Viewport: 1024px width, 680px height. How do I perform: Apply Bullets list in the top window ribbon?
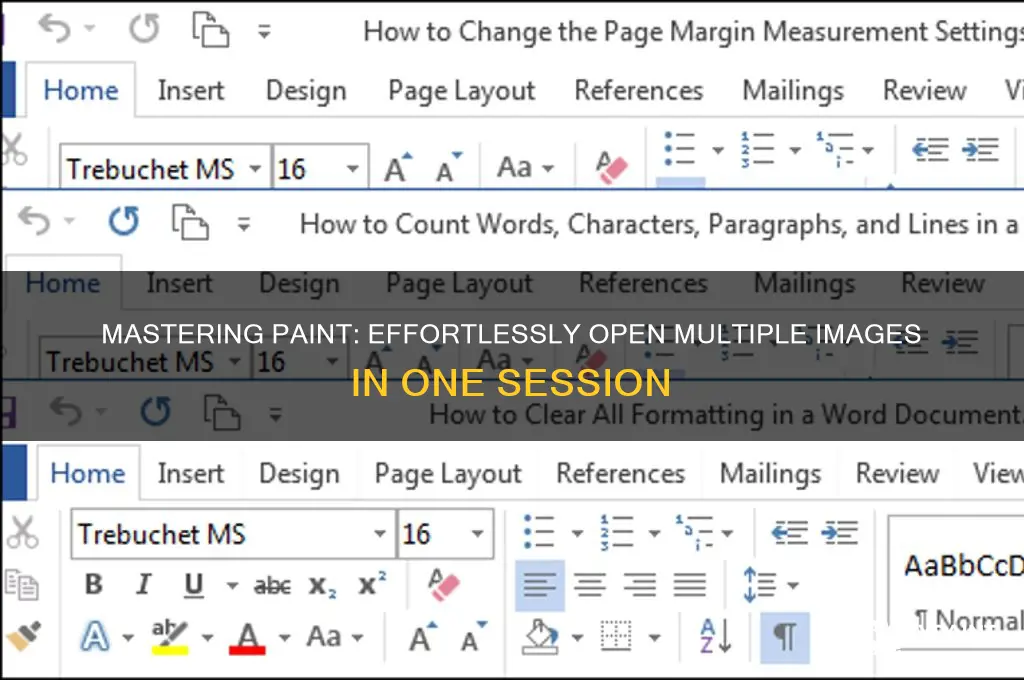(679, 150)
